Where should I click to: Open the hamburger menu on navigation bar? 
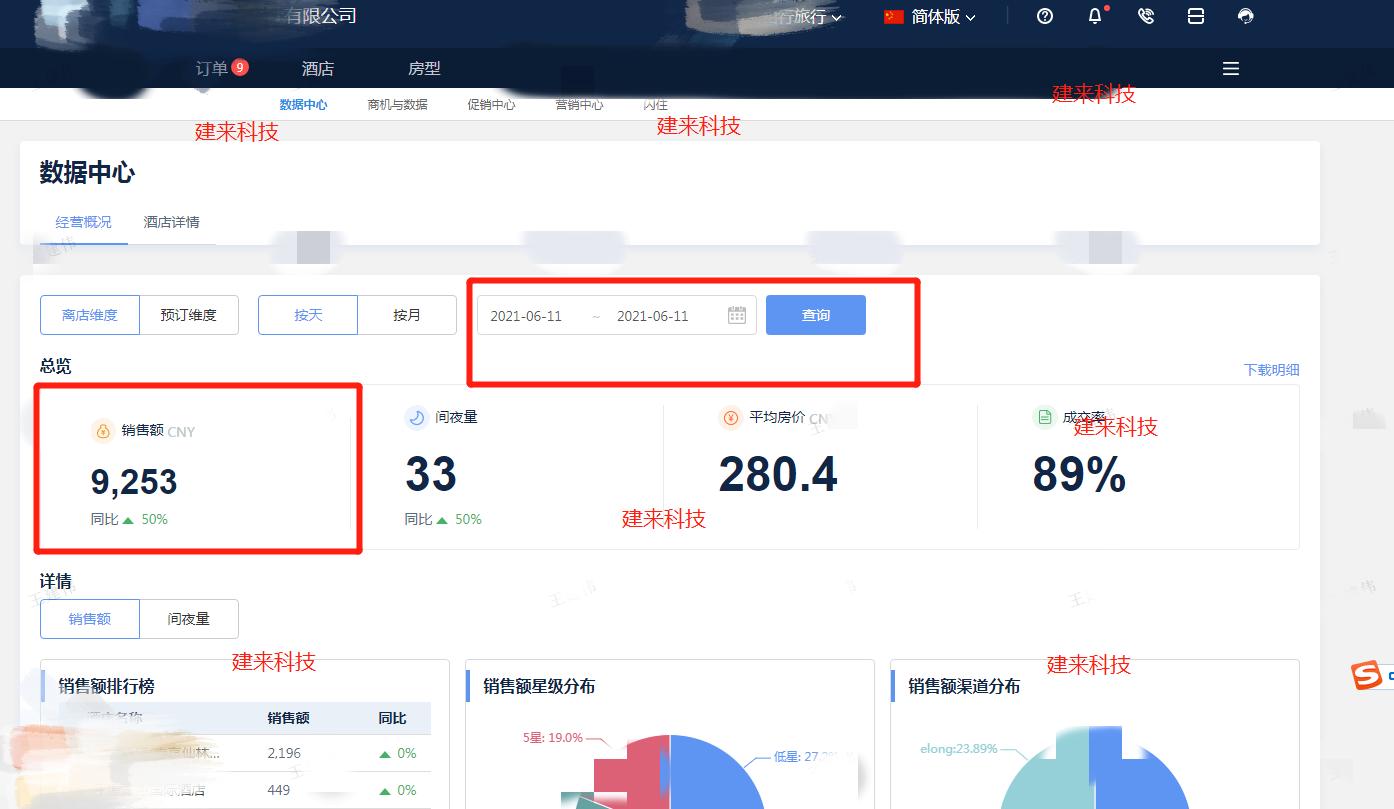click(1230, 68)
